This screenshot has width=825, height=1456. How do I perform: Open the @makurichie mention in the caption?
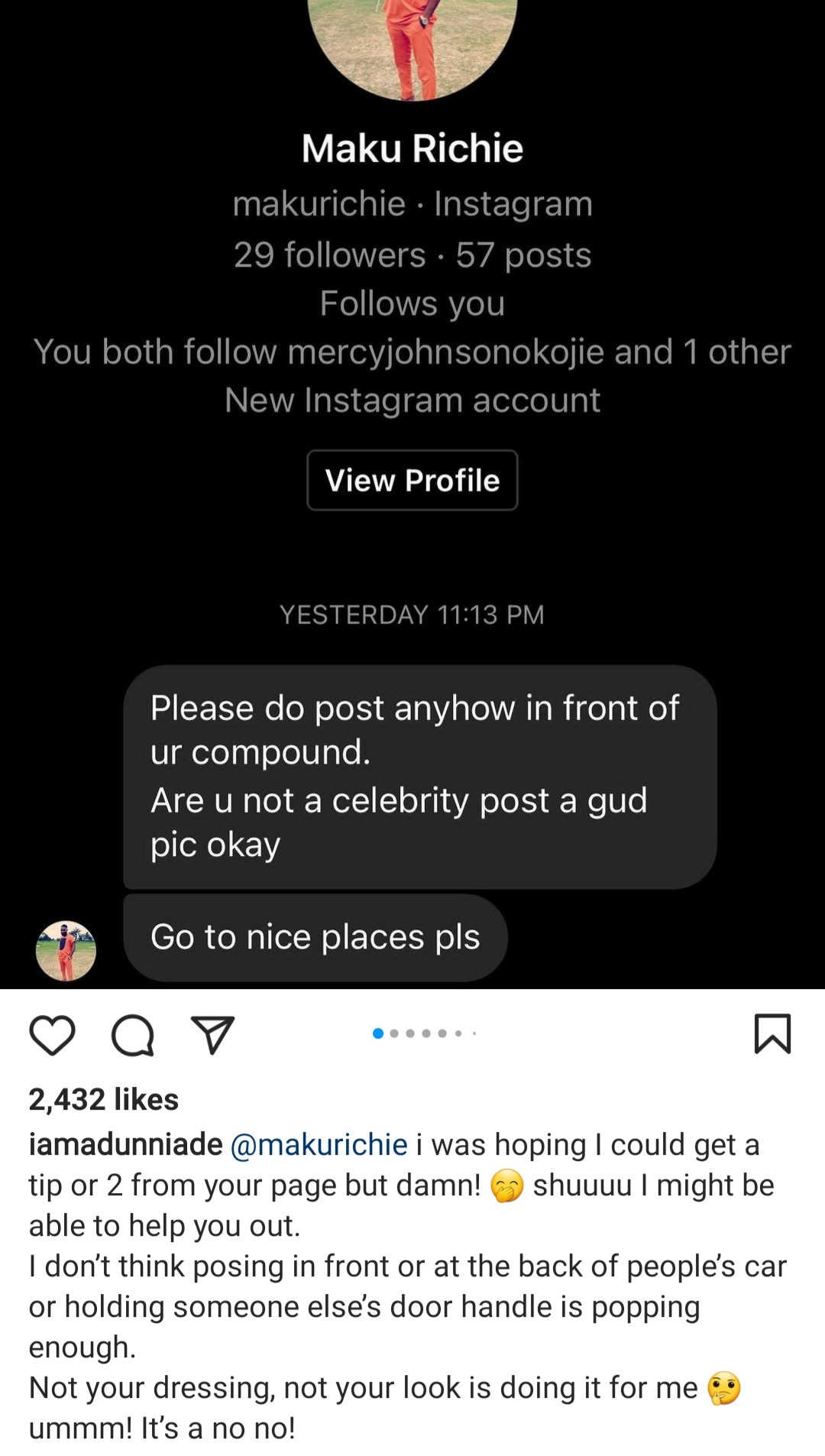coord(319,1144)
